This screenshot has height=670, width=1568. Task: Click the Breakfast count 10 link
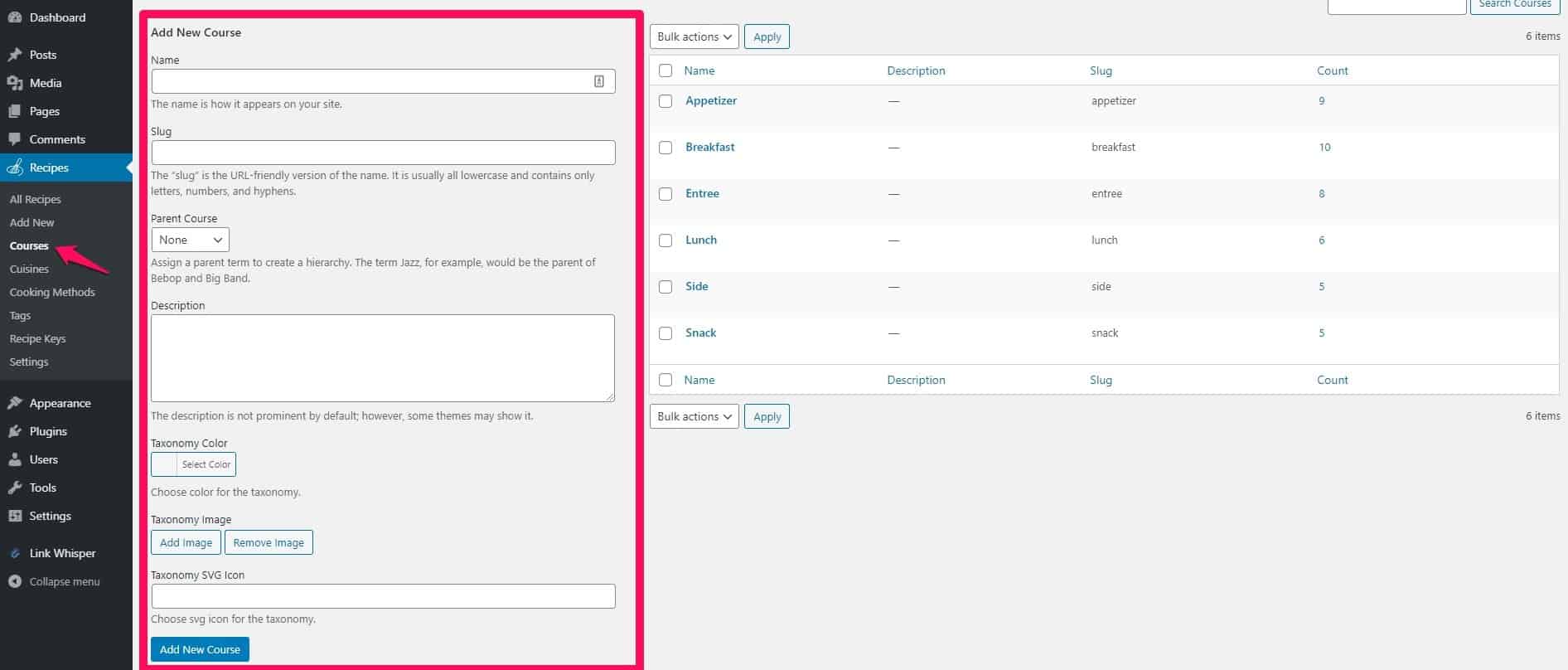click(x=1324, y=147)
